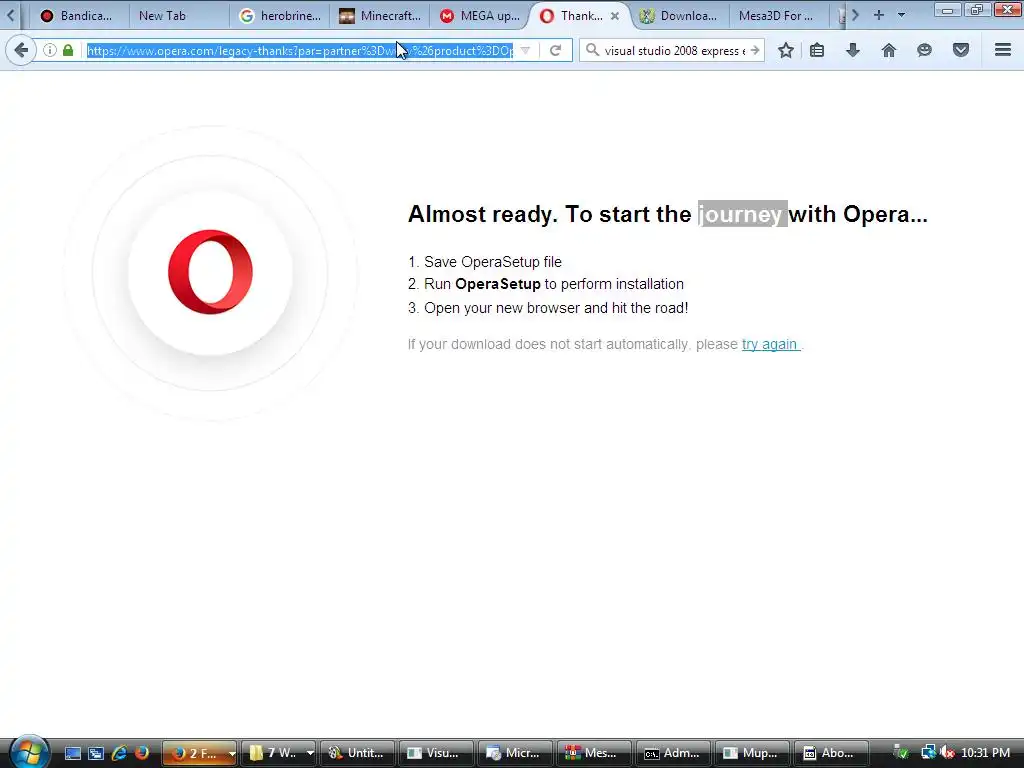Image resolution: width=1024 pixels, height=768 pixels.
Task: Switch to the MEGA up... tab
Action: tap(480, 16)
